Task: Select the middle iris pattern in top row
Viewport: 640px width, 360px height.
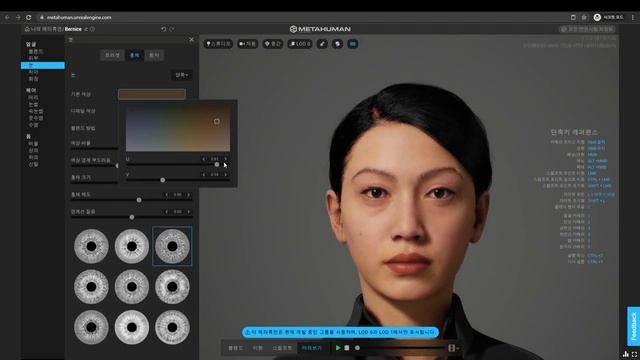Action: 132,246
